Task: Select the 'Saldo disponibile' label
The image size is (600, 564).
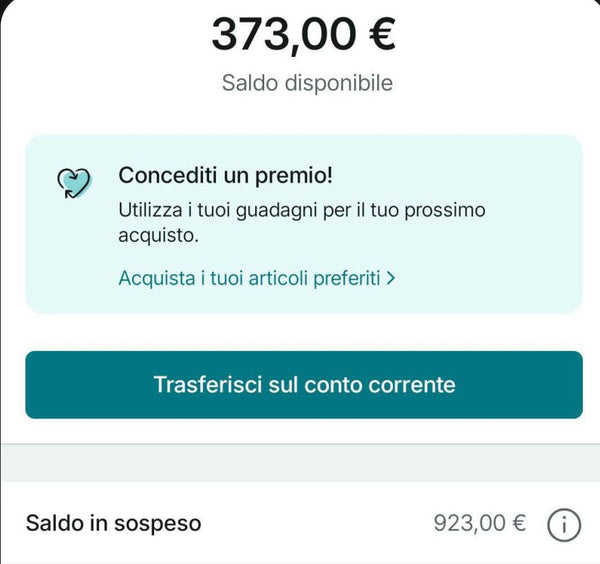Action: [x=307, y=83]
